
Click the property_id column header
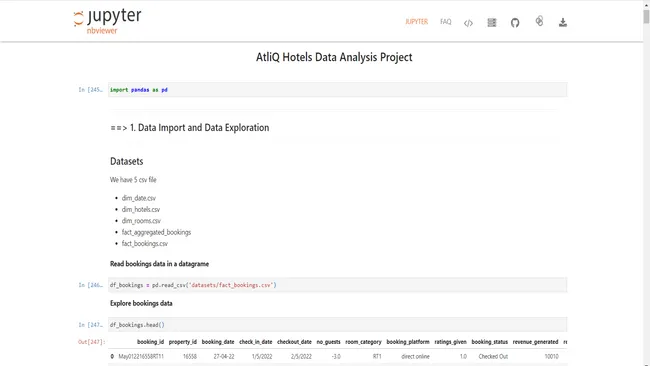point(183,342)
